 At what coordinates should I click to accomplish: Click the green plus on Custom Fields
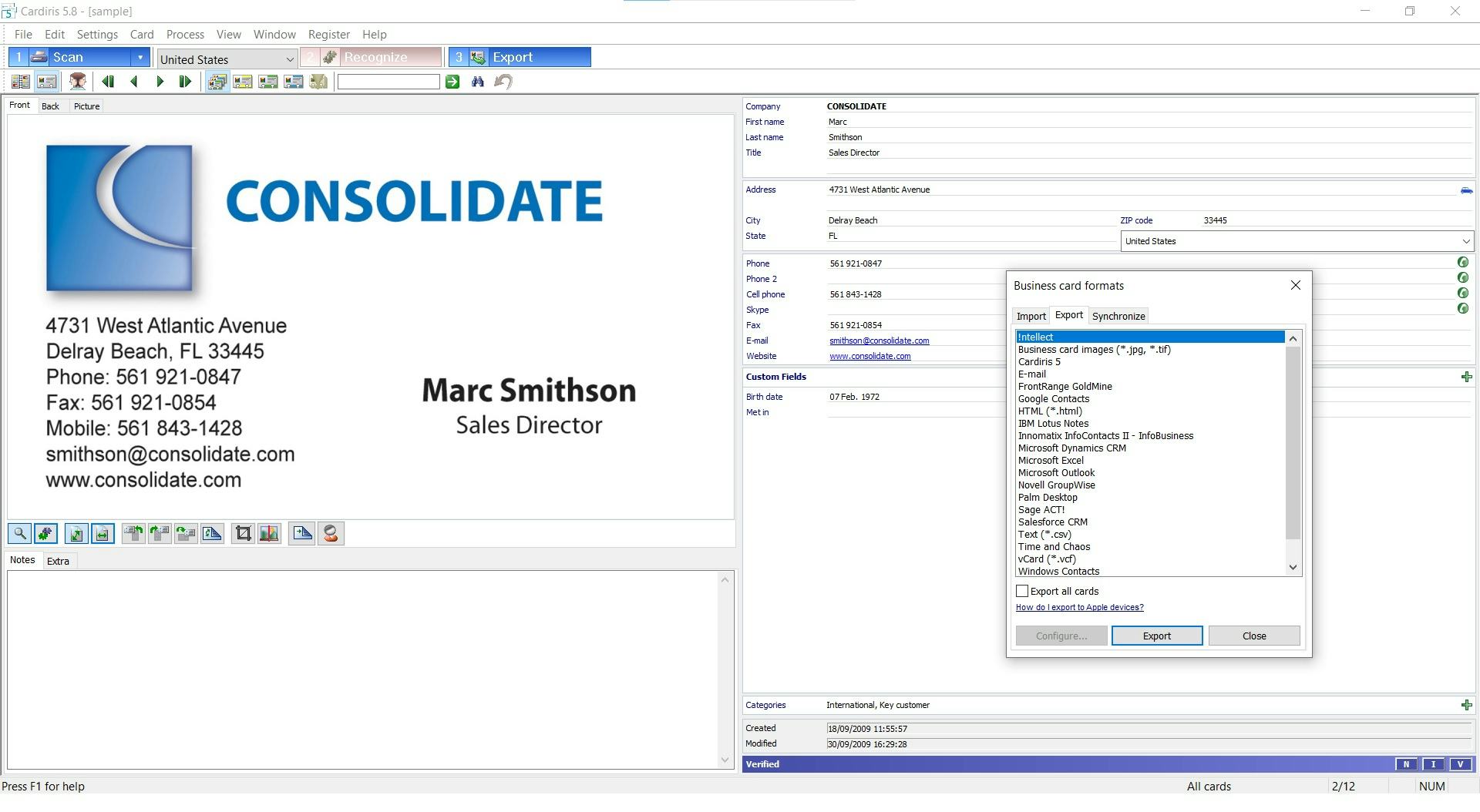(x=1466, y=377)
